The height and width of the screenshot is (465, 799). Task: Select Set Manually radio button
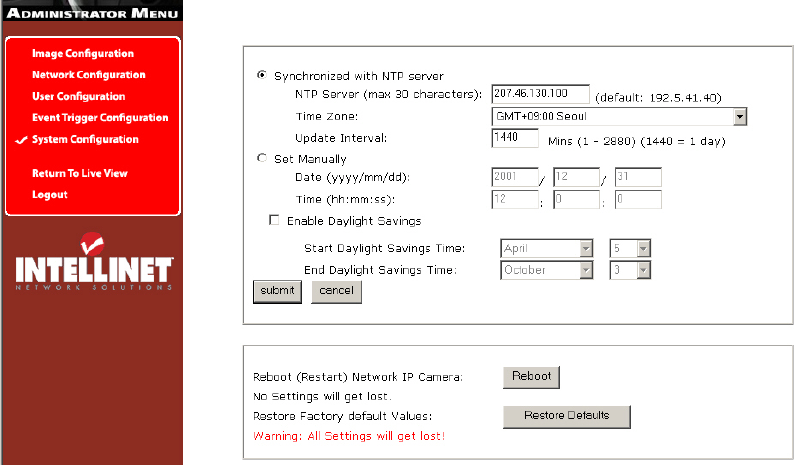[x=262, y=158]
